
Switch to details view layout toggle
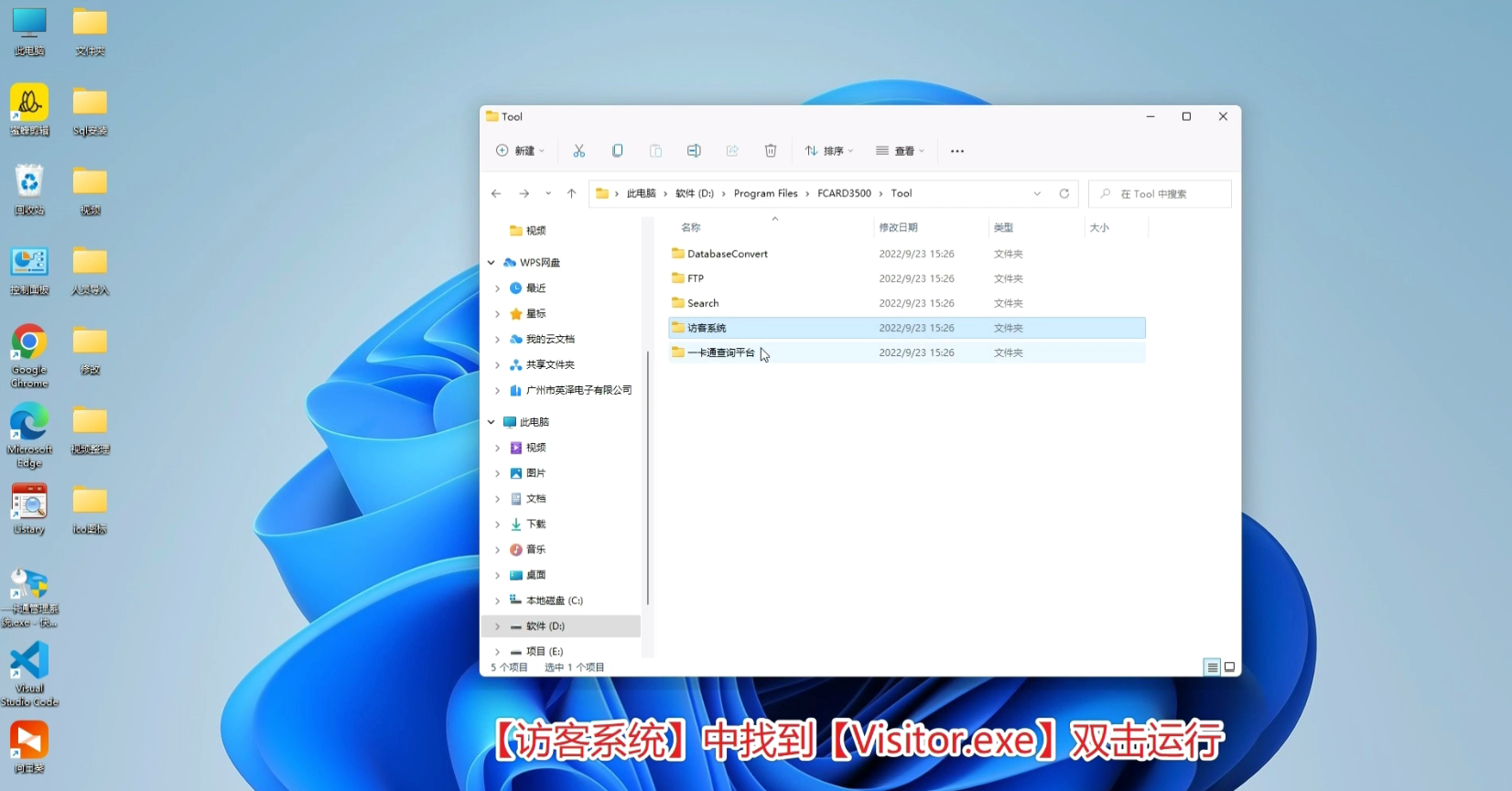point(1212,667)
